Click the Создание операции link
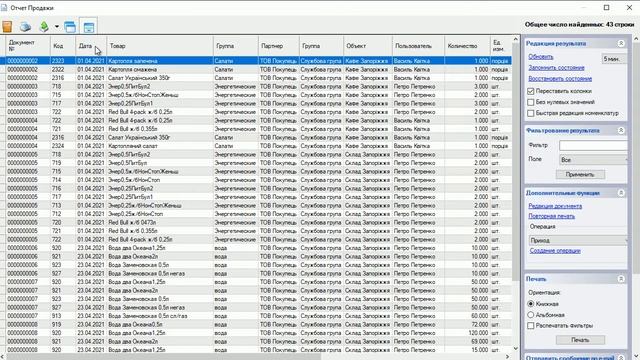This screenshot has width=640, height=360. tap(555, 251)
